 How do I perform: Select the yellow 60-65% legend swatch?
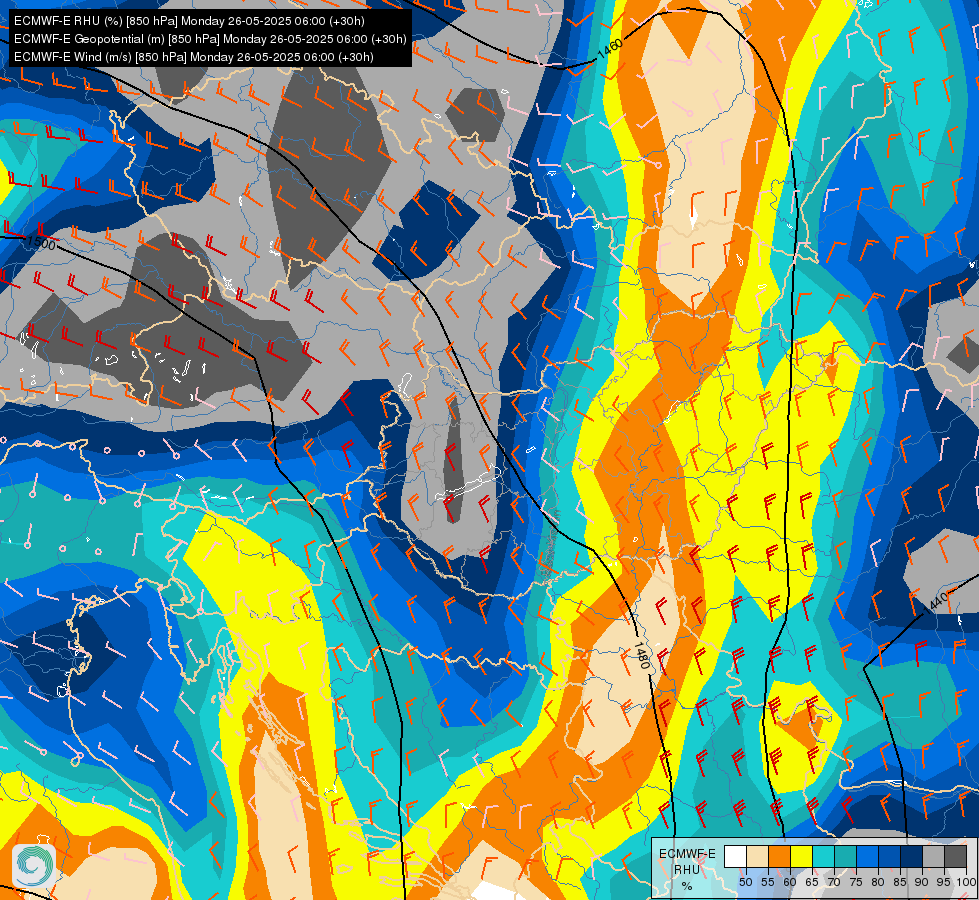(802, 856)
